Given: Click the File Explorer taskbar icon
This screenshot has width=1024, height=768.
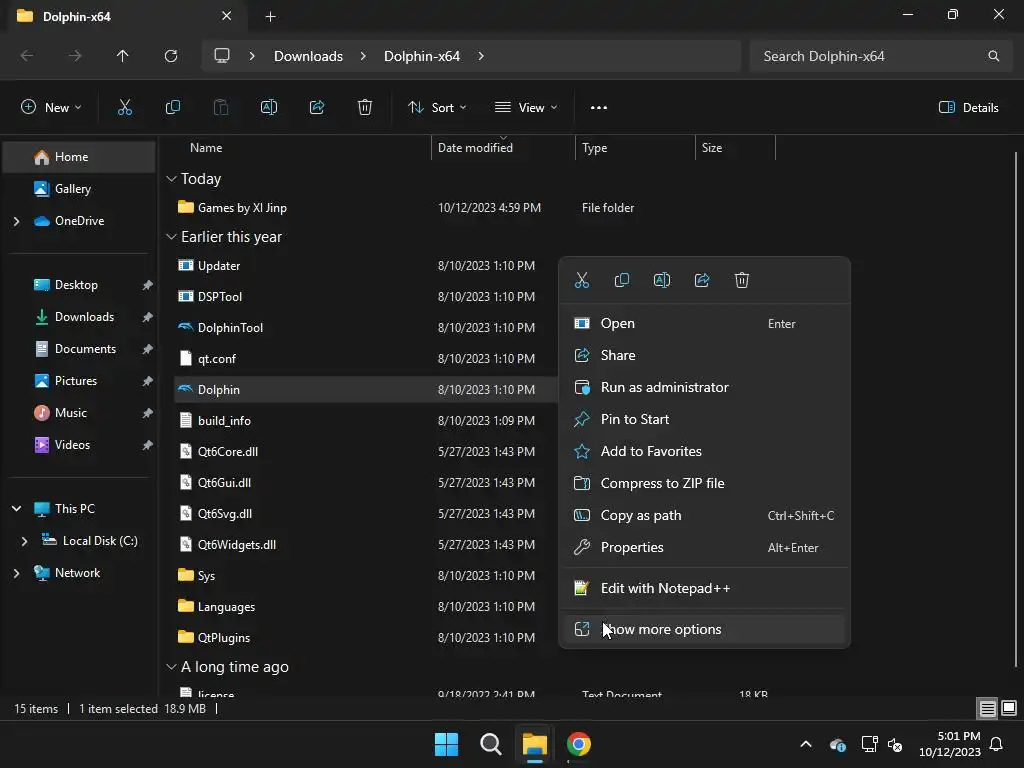Looking at the screenshot, I should (x=534, y=744).
